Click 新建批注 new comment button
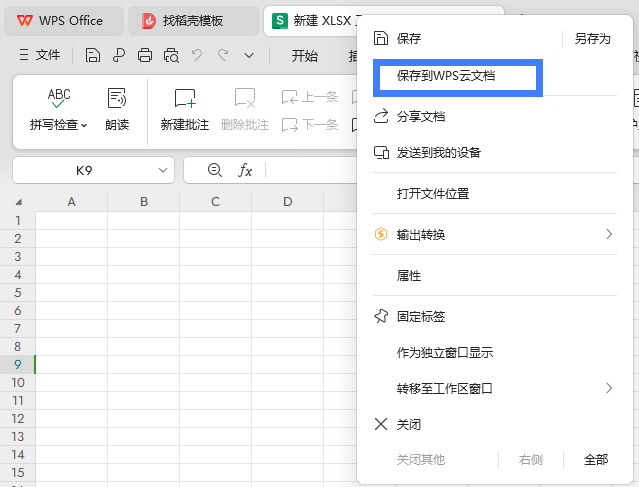Viewport: 639px width, 487px height. (x=185, y=110)
